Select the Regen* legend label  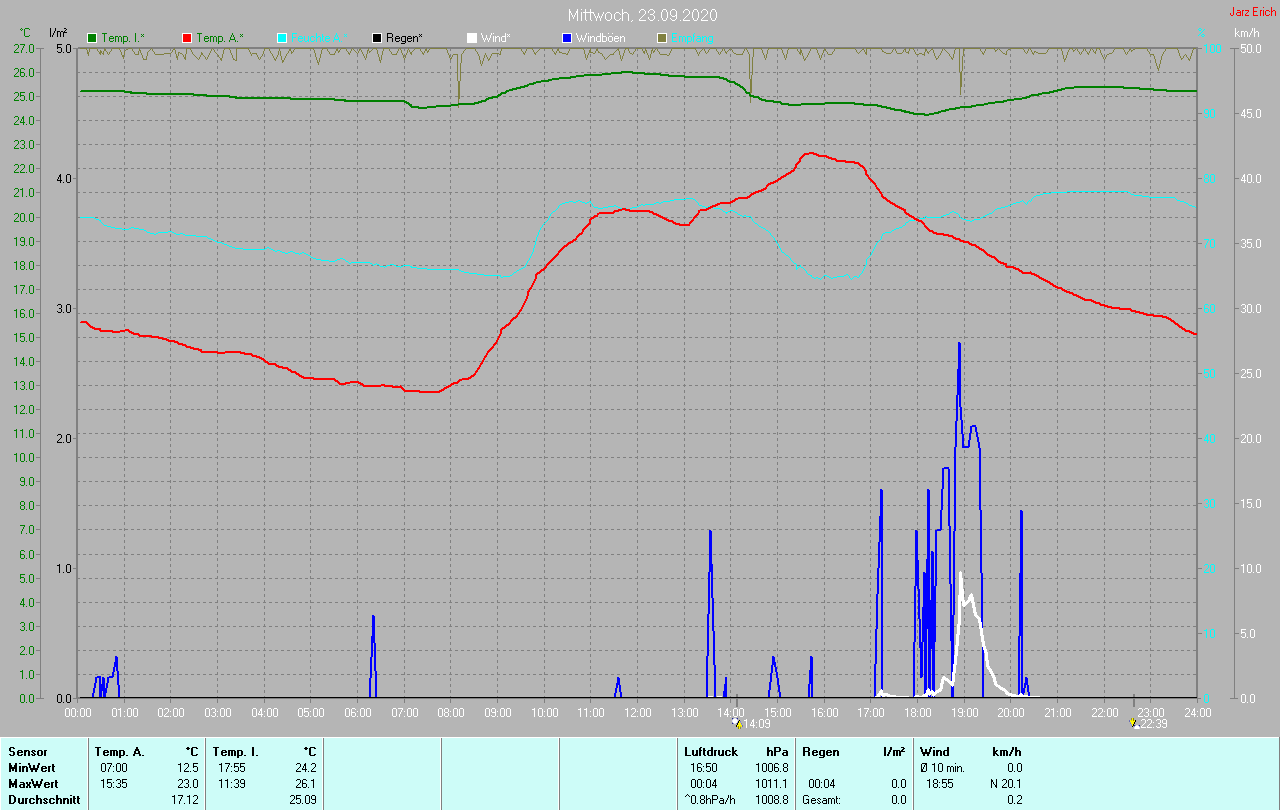click(404, 38)
